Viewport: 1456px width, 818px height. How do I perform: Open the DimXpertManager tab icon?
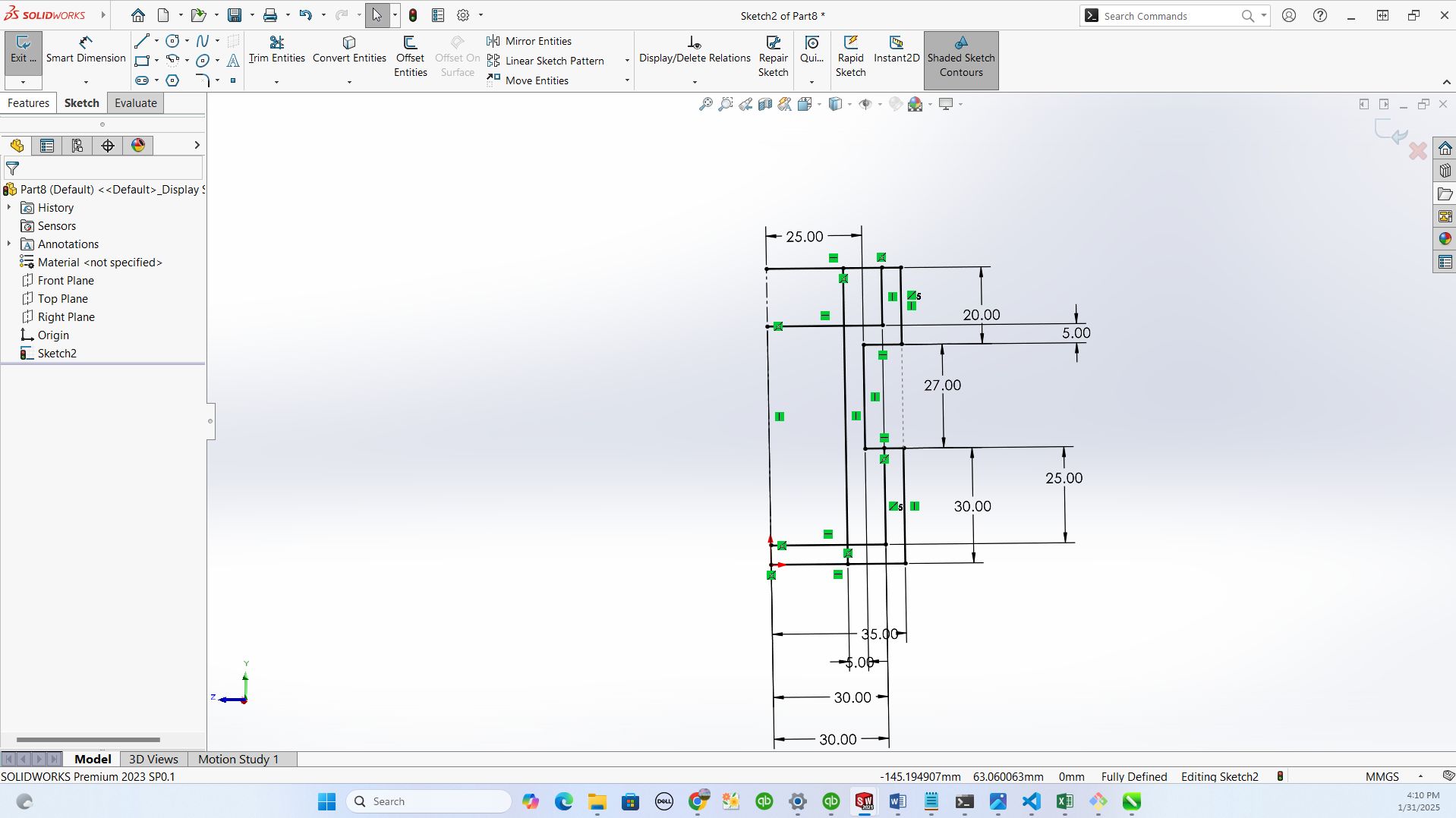(107, 146)
